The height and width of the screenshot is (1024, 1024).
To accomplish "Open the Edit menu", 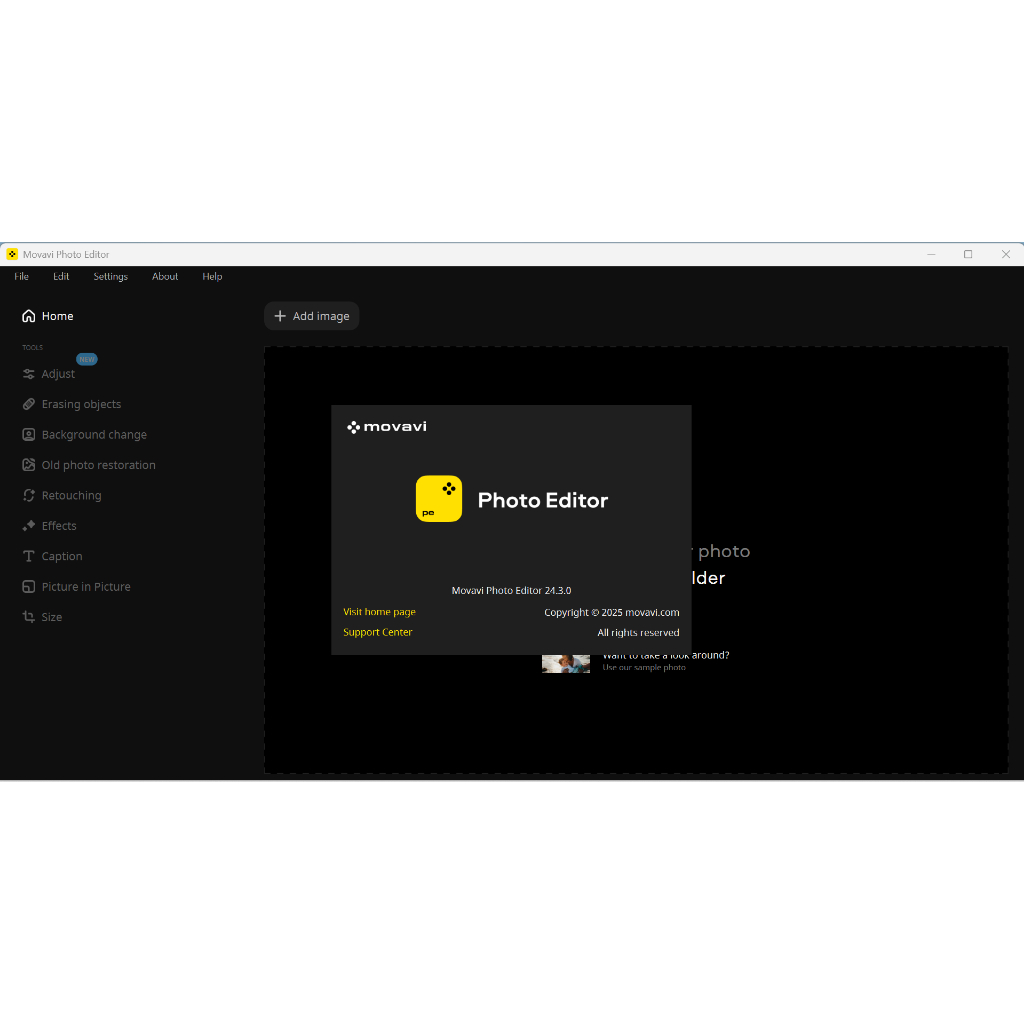I will click(61, 276).
